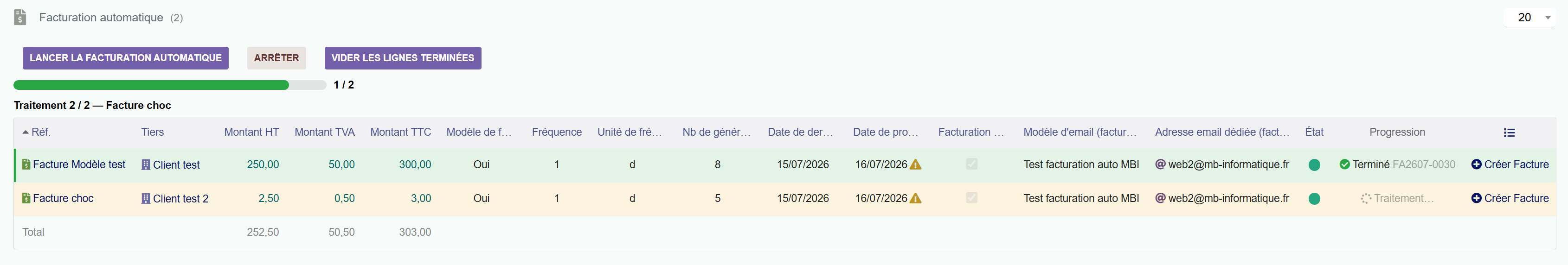The height and width of the screenshot is (265, 1568).
Task: Click the plus icon of first Créer Facture
Action: (1476, 164)
